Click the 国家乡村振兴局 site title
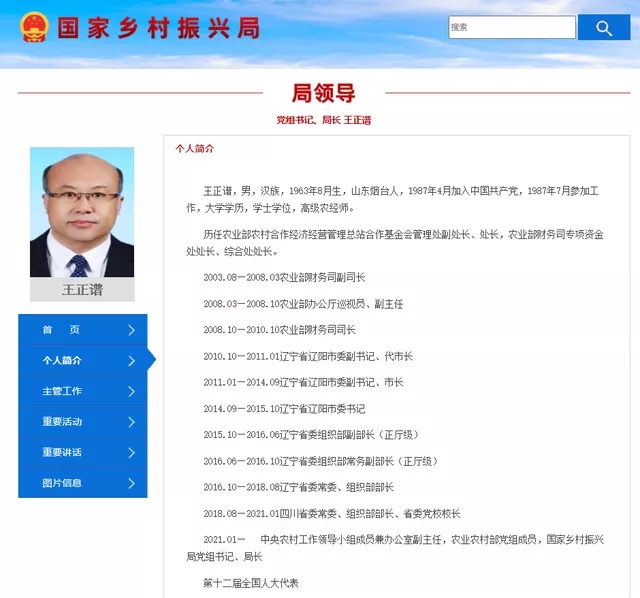 [156, 28]
